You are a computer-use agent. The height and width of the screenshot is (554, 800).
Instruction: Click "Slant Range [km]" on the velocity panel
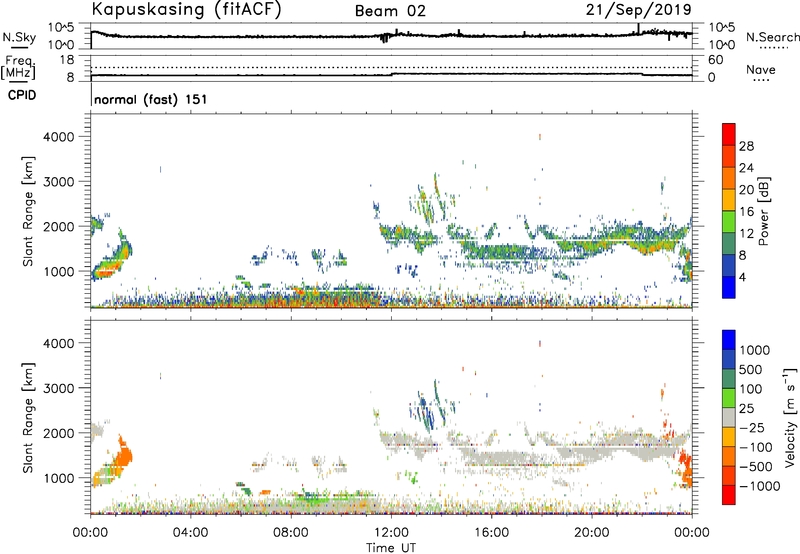tap(28, 418)
